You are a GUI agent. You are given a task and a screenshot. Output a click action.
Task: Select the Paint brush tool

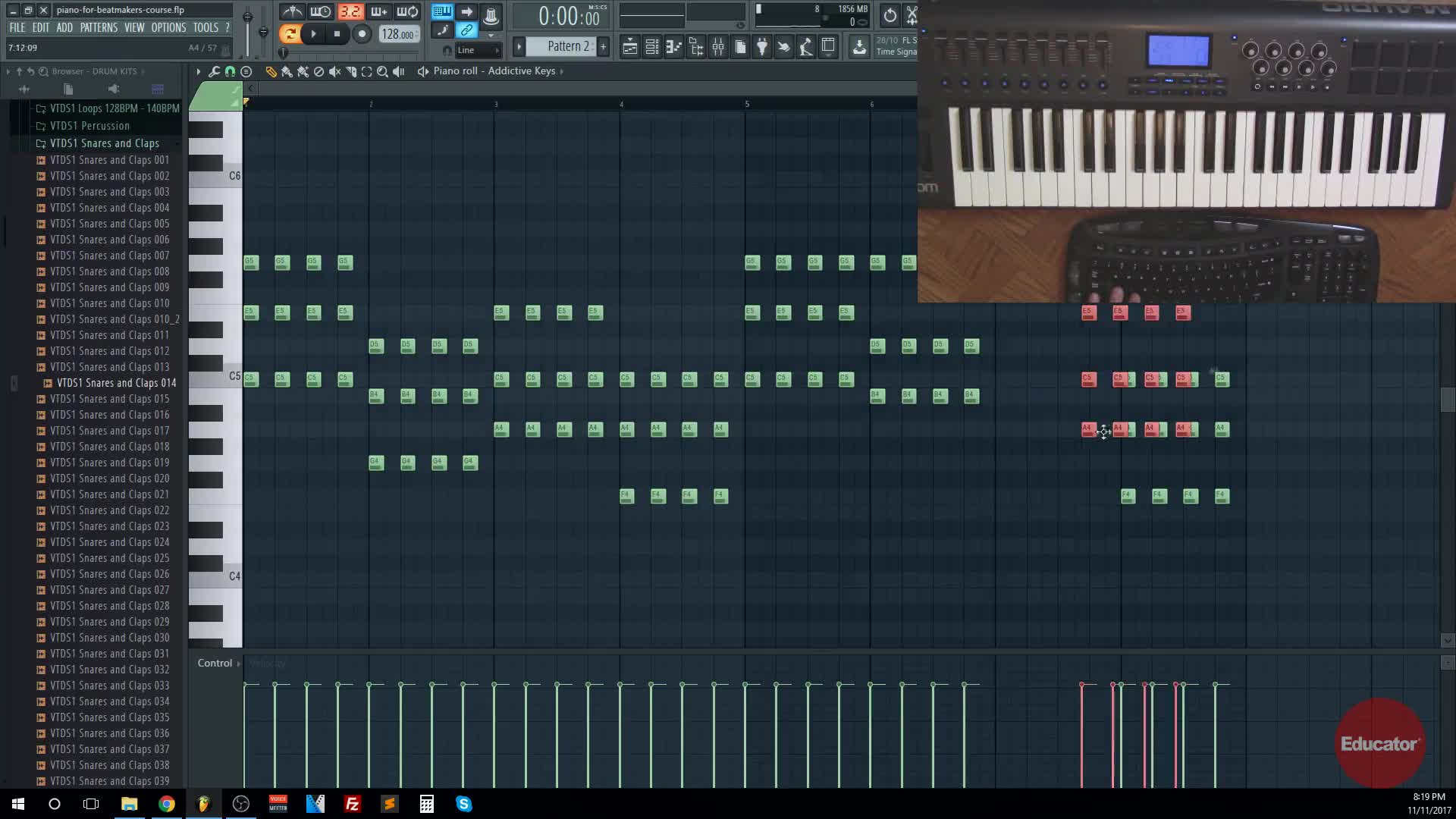click(x=287, y=71)
